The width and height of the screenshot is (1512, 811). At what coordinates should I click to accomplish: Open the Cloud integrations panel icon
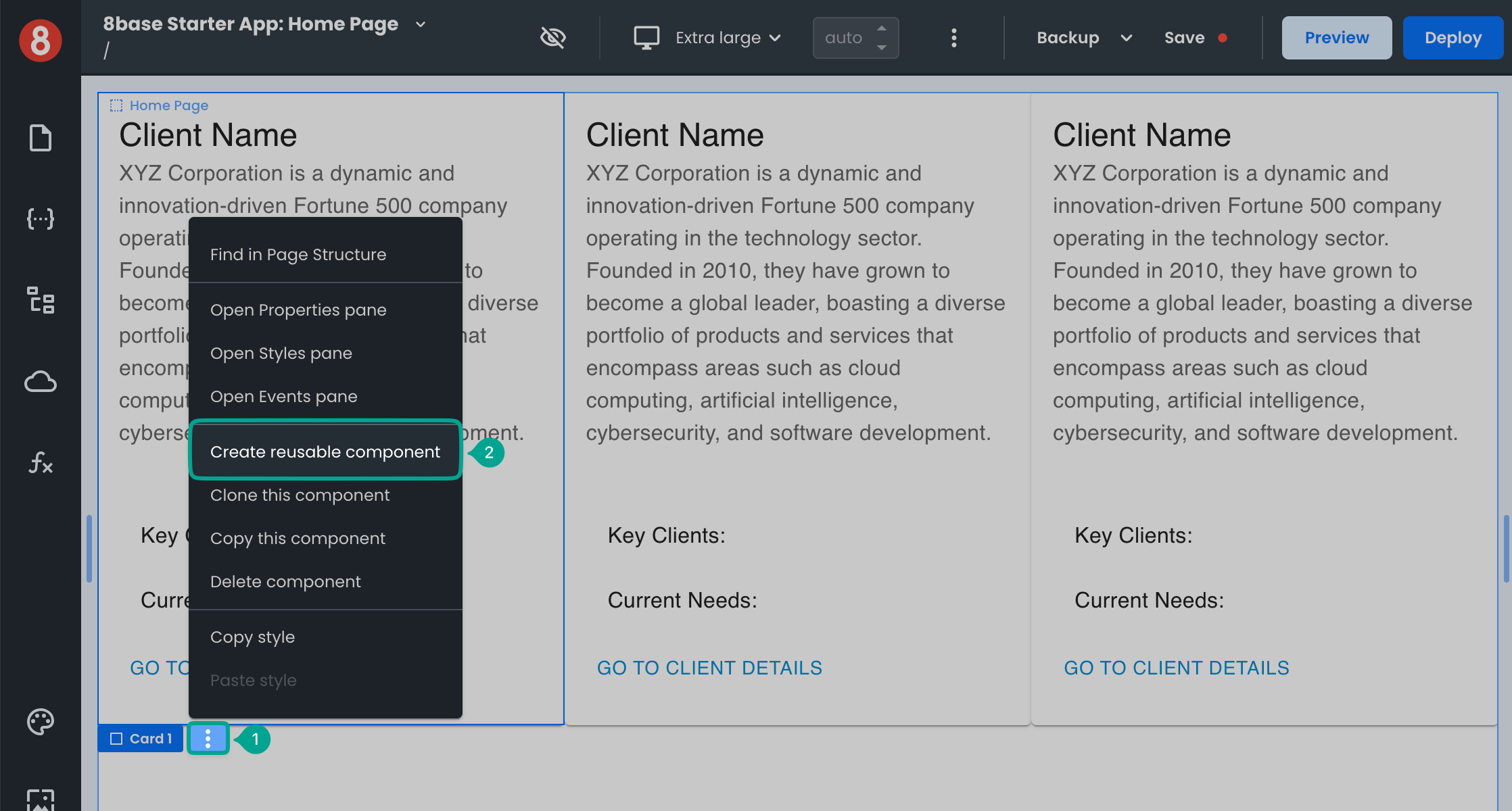[40, 382]
